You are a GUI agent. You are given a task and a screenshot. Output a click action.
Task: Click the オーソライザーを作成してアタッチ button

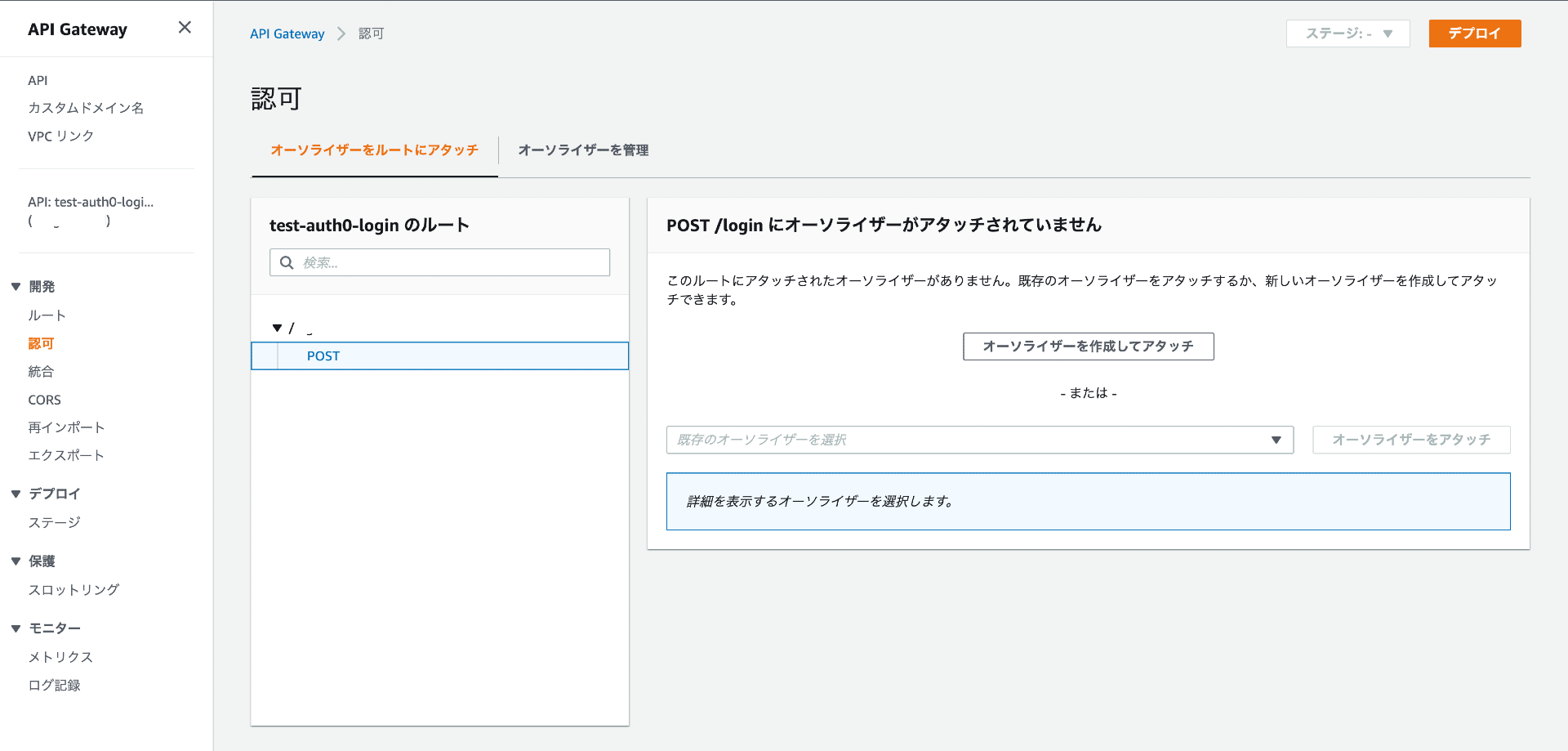[1088, 346]
